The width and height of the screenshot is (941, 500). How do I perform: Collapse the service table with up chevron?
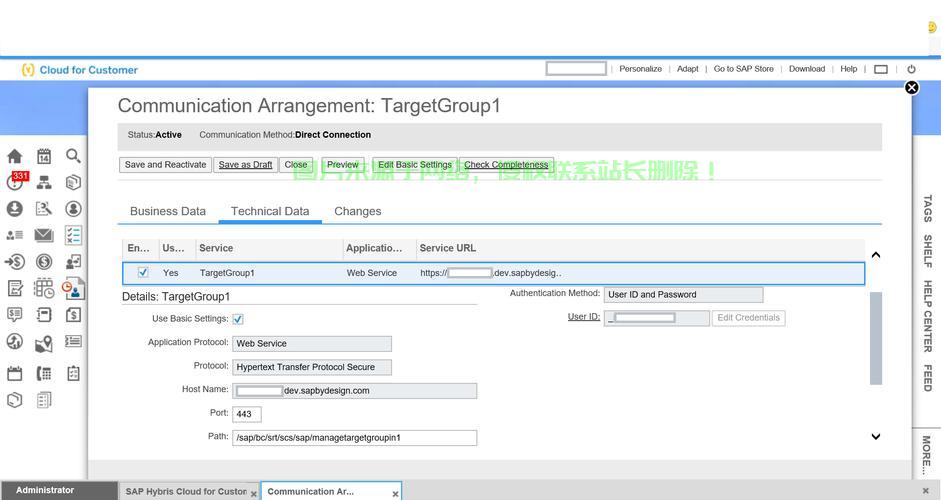875,255
